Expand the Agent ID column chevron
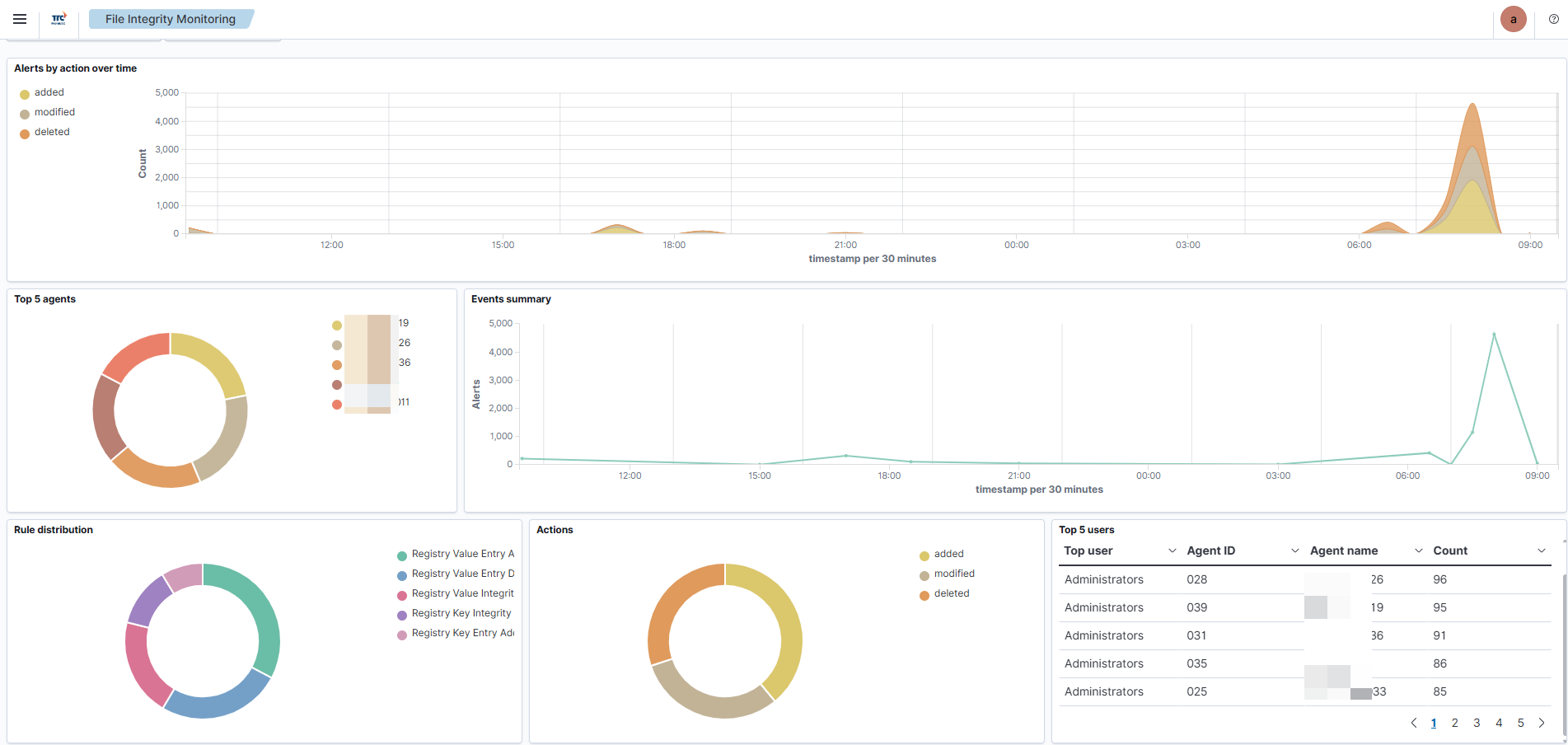 (x=1294, y=551)
